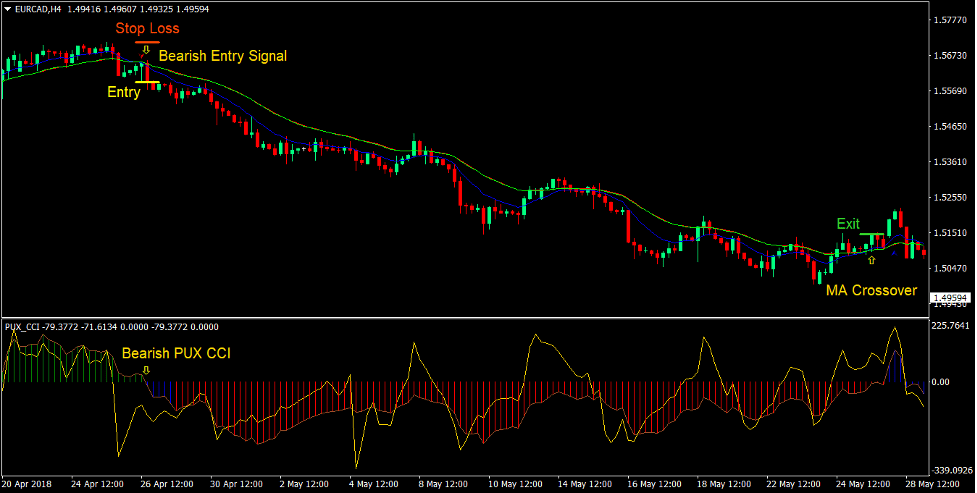Select the EURCAD,H4 chart title text

point(37,9)
